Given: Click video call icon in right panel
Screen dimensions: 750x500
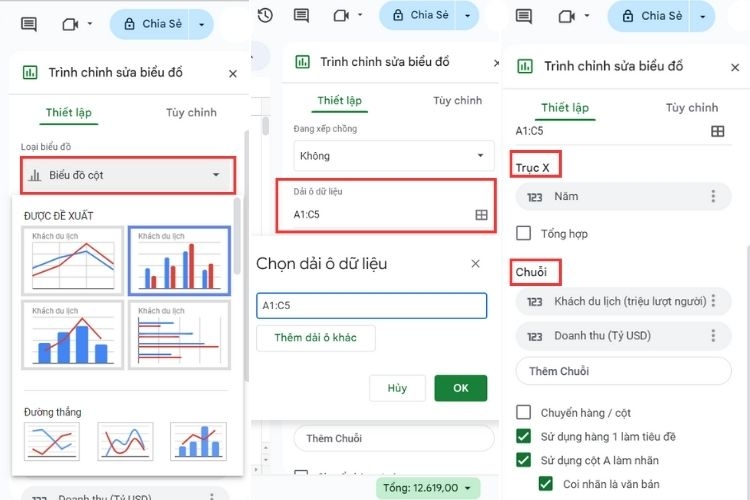Looking at the screenshot, I should (x=567, y=17).
